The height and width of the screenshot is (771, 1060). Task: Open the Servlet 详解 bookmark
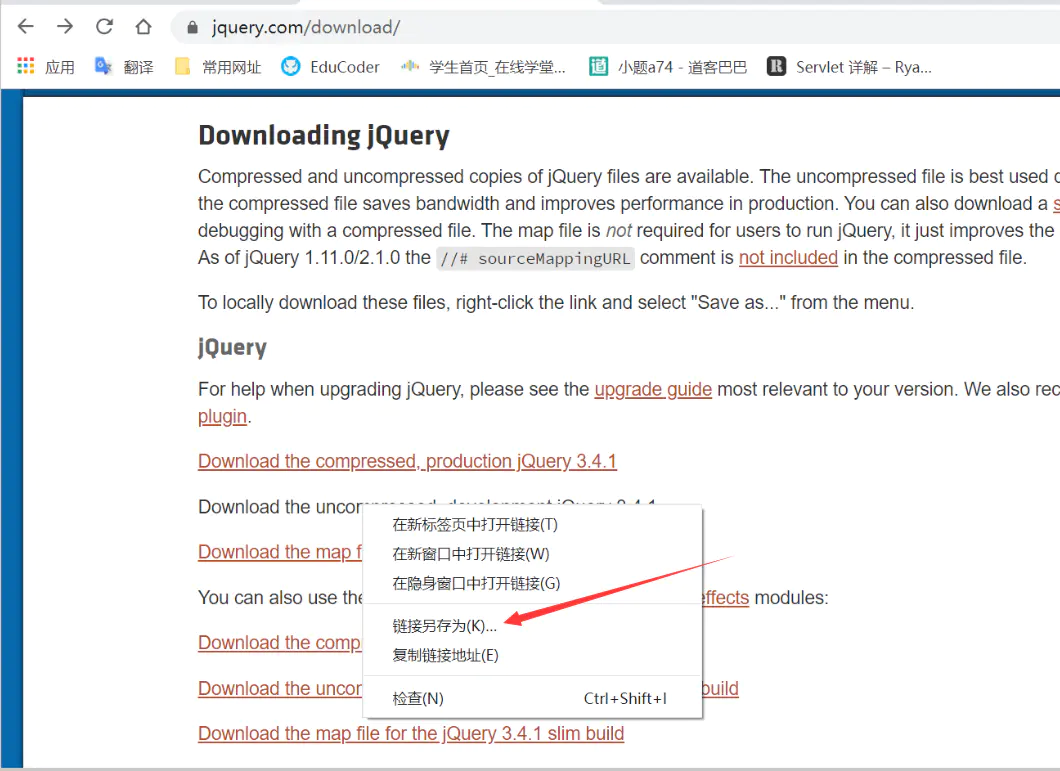(849, 66)
